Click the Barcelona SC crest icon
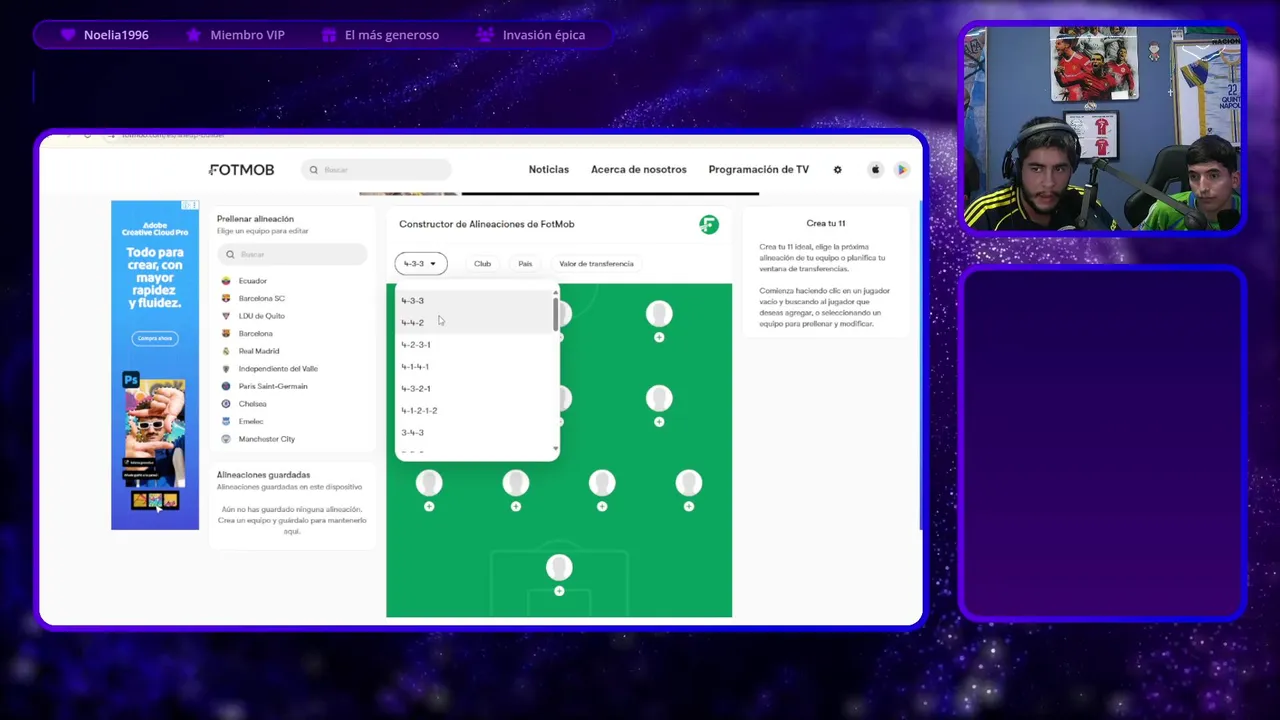 pyautogui.click(x=226, y=298)
